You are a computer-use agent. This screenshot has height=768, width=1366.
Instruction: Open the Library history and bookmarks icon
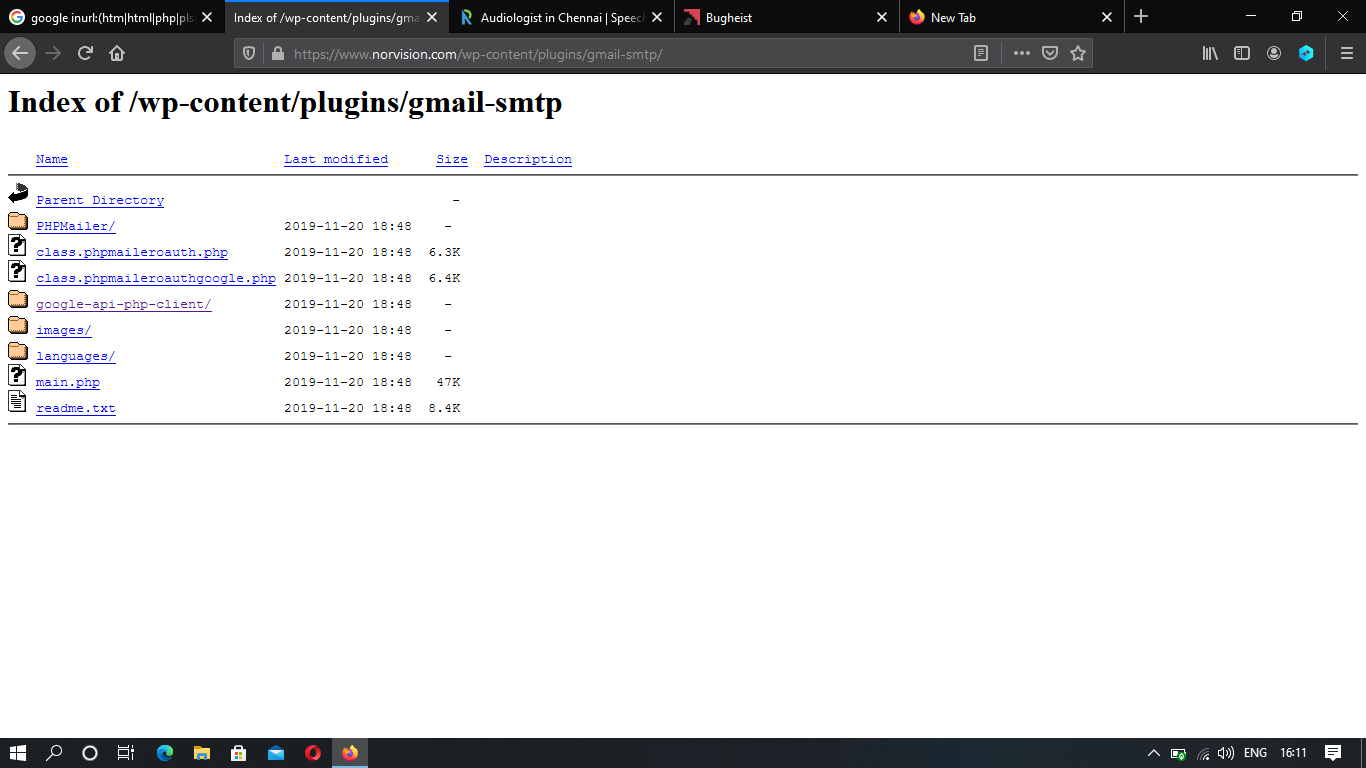point(1210,54)
